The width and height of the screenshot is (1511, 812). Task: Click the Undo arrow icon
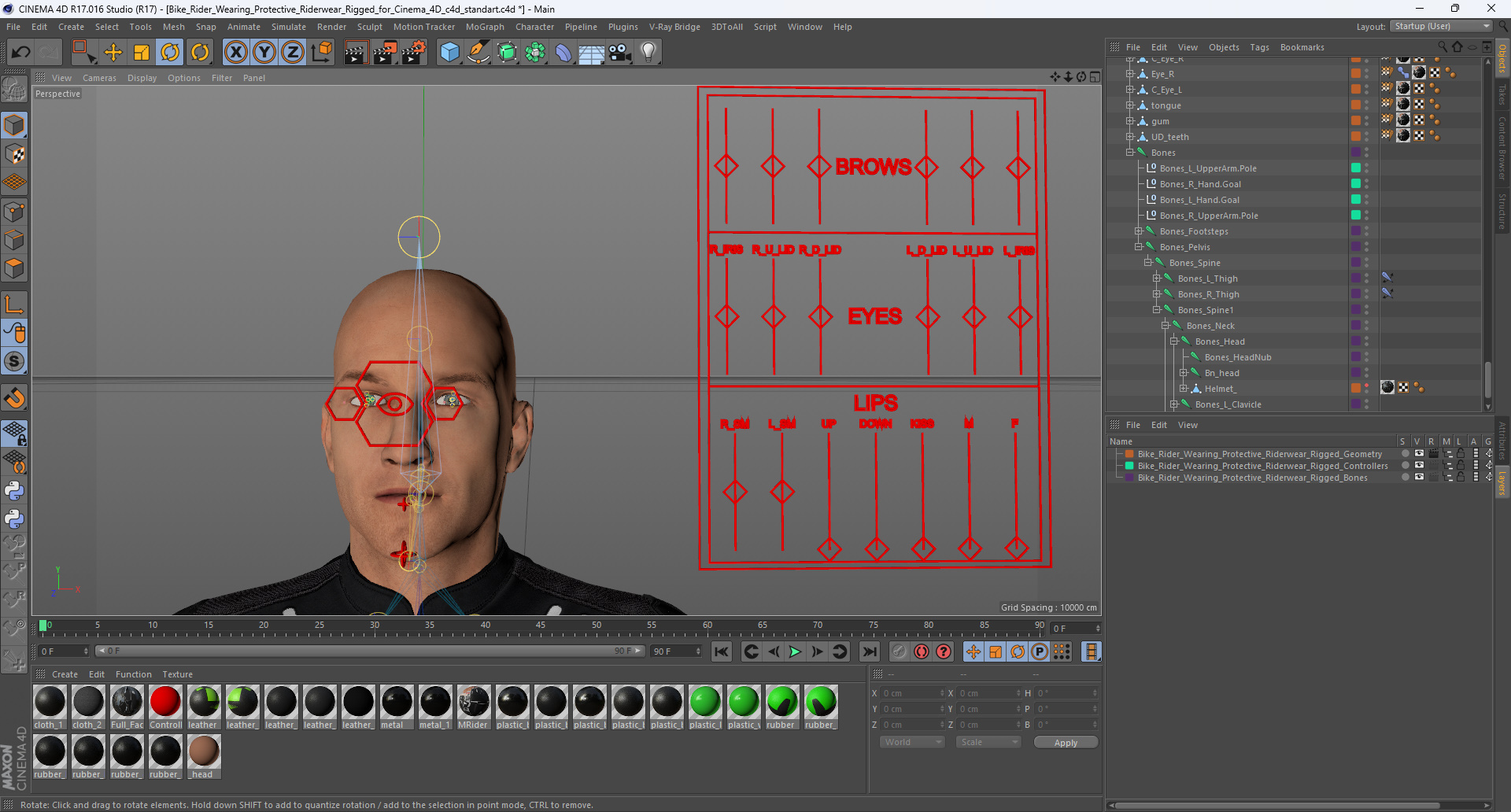click(x=20, y=53)
